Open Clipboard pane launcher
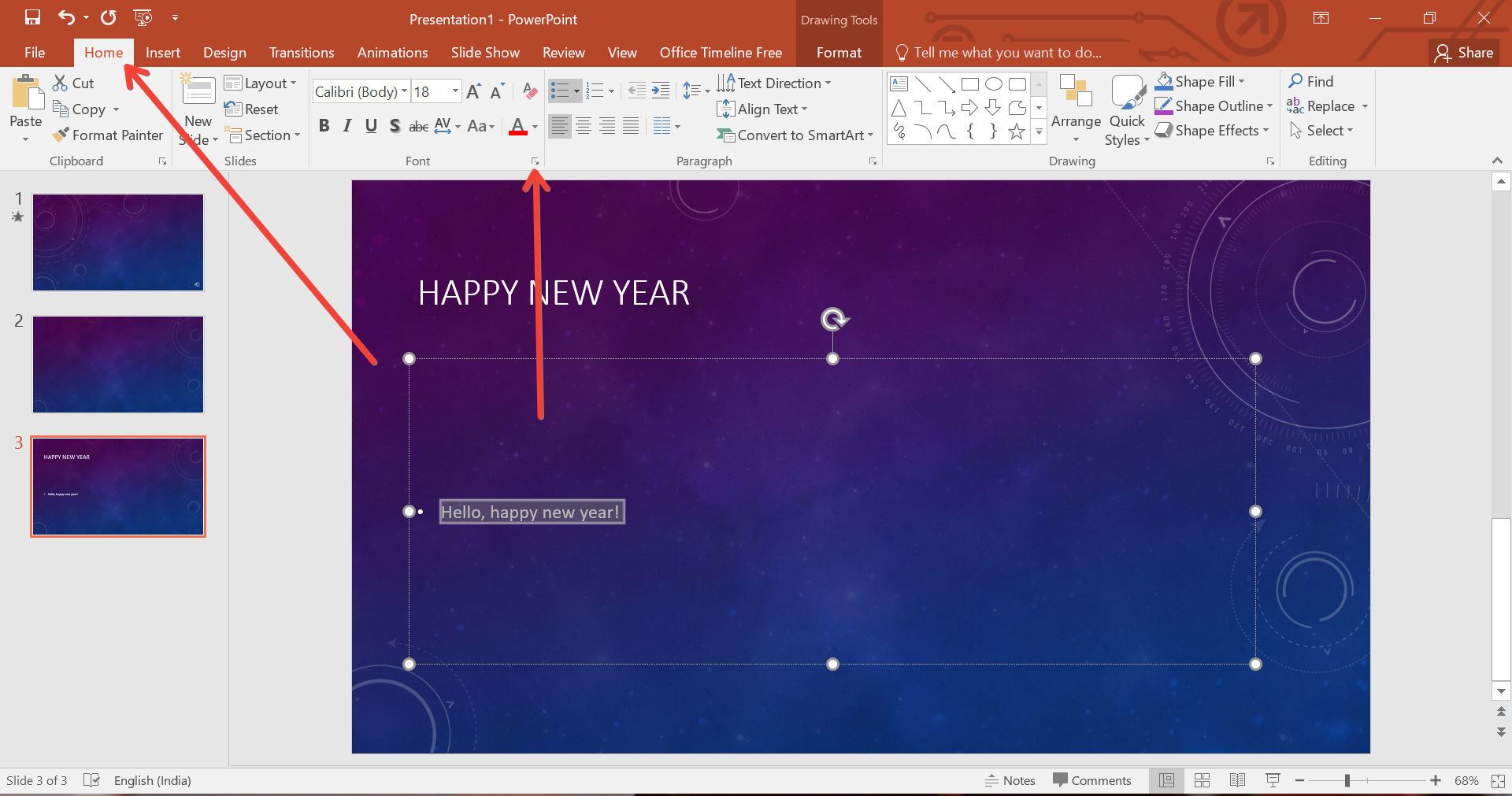 point(162,161)
